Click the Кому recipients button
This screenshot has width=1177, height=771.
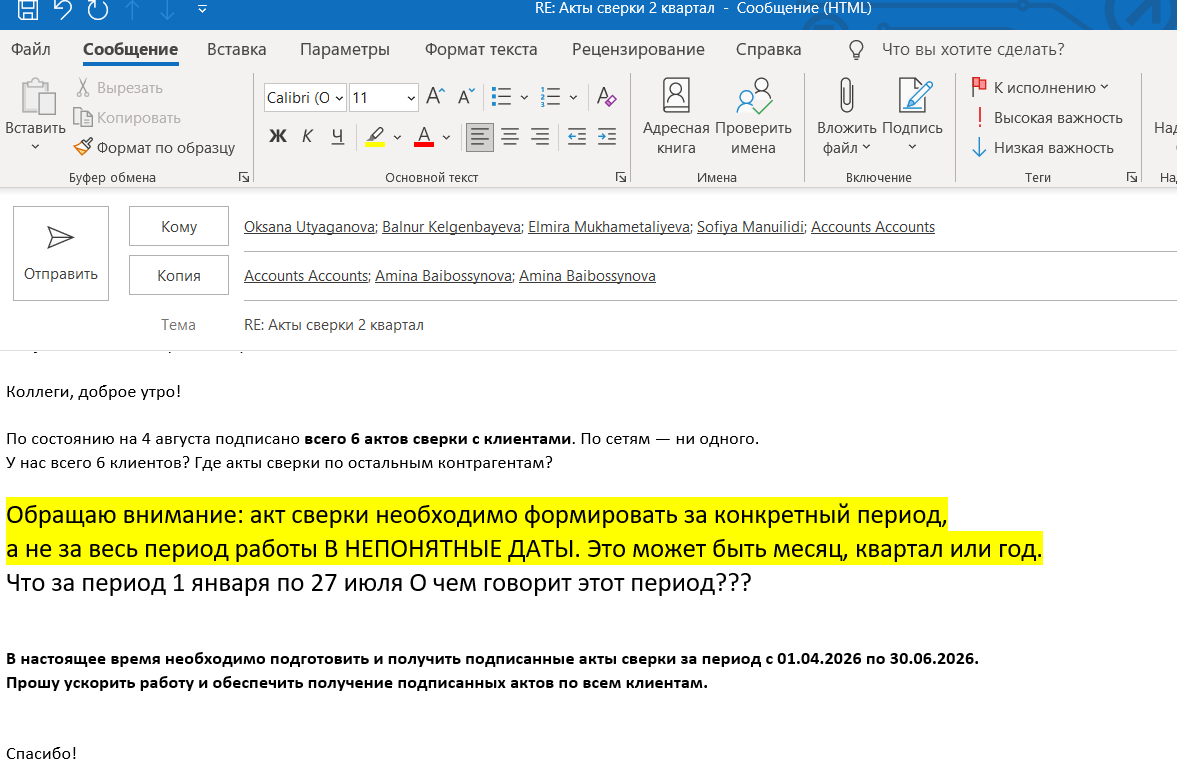[x=179, y=226]
